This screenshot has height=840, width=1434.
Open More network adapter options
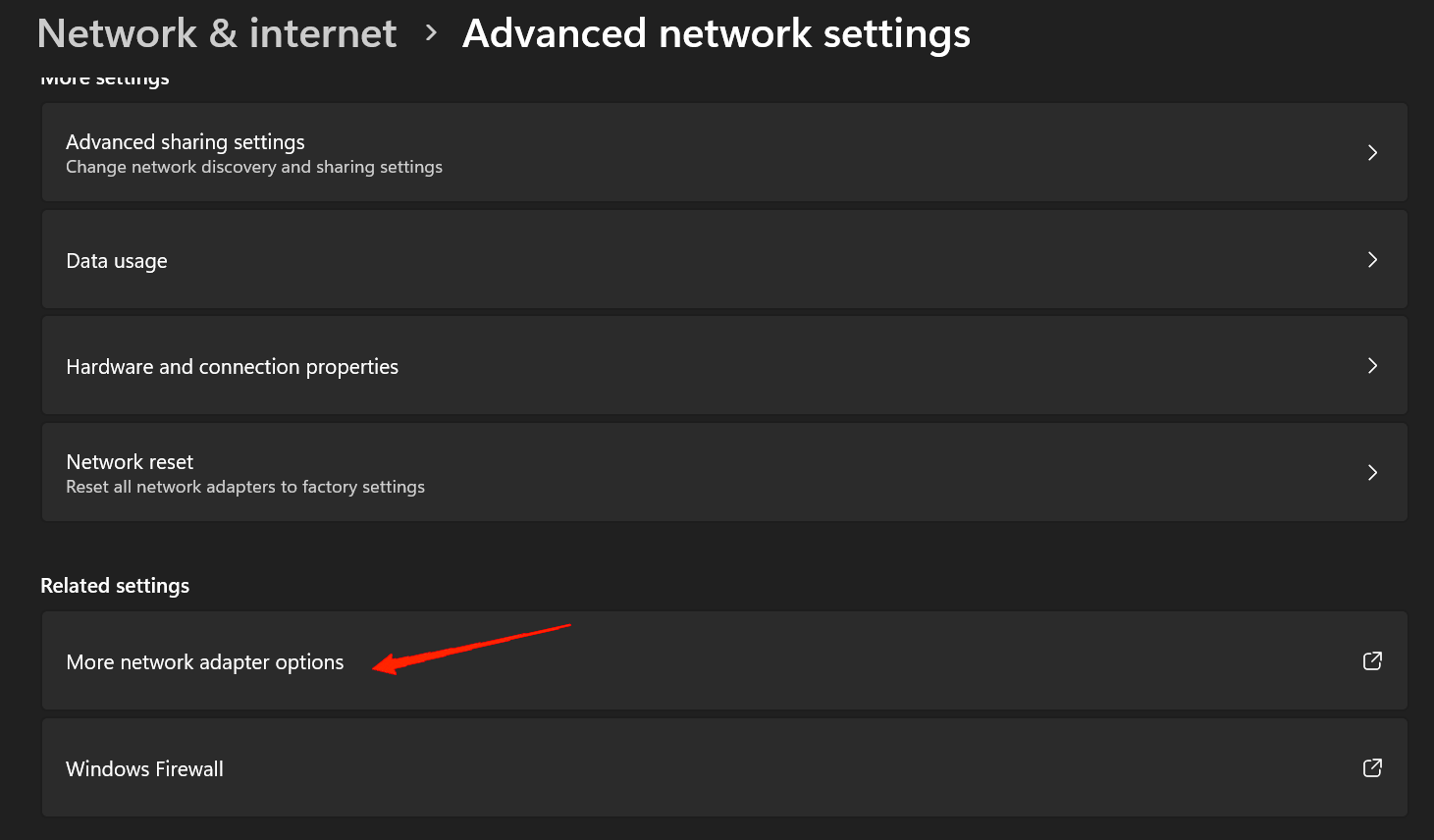click(205, 662)
